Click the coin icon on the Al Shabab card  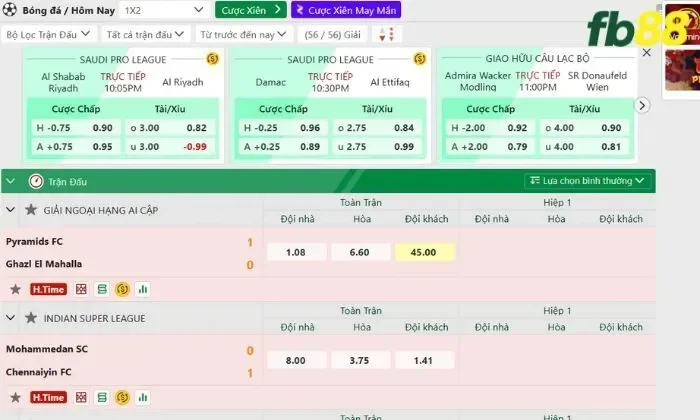click(x=211, y=59)
